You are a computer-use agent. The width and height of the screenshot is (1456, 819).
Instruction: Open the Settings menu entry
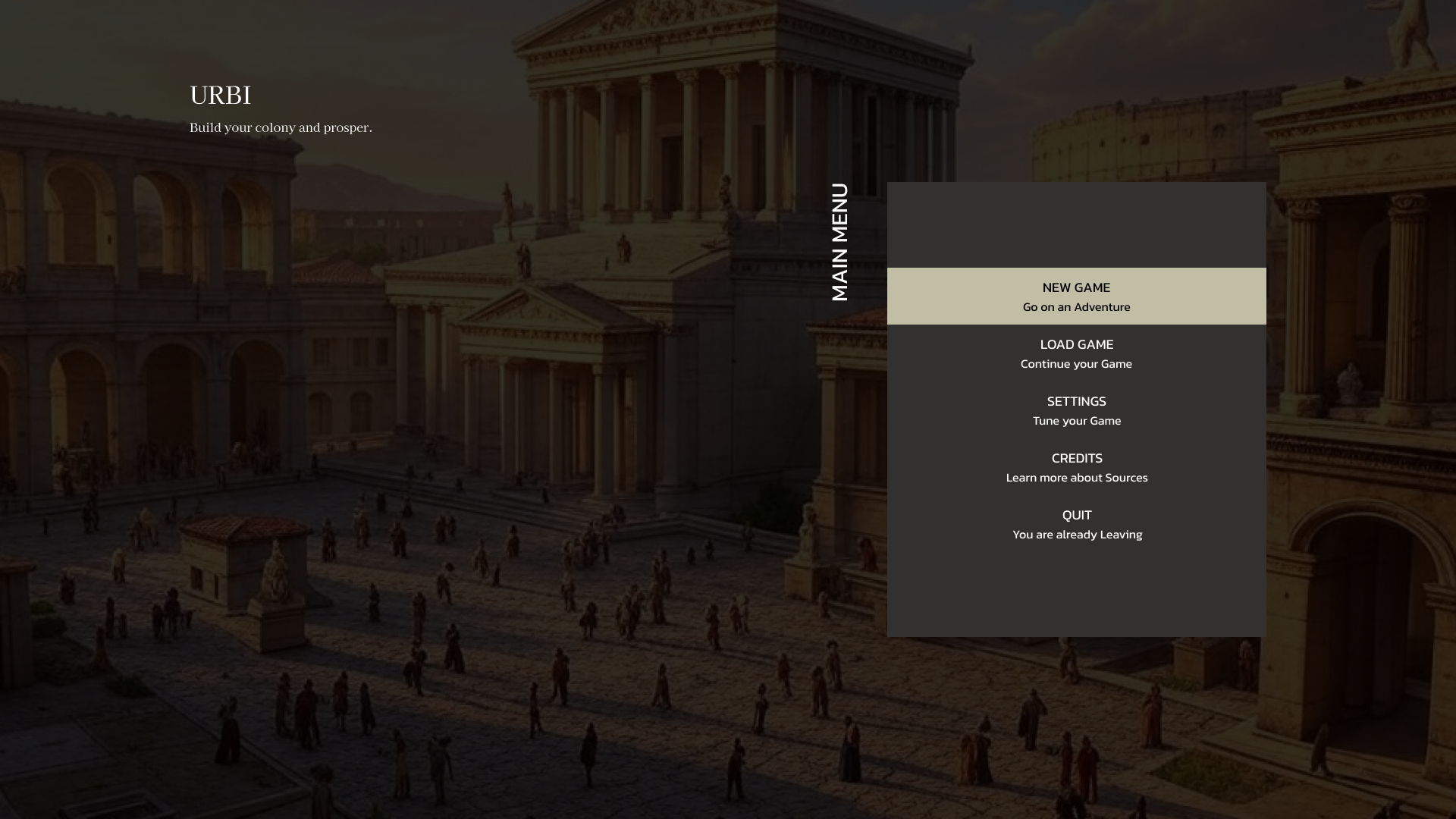[x=1076, y=402]
